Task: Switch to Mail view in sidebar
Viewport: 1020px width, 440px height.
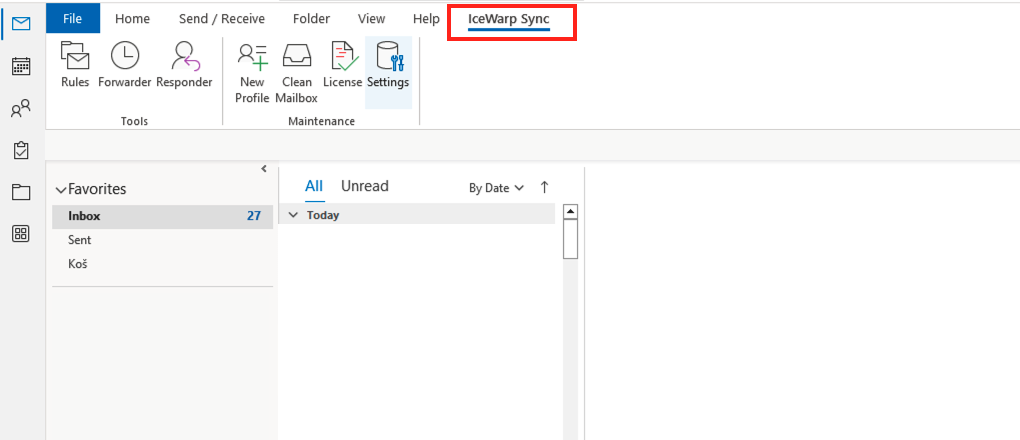Action: 21,25
